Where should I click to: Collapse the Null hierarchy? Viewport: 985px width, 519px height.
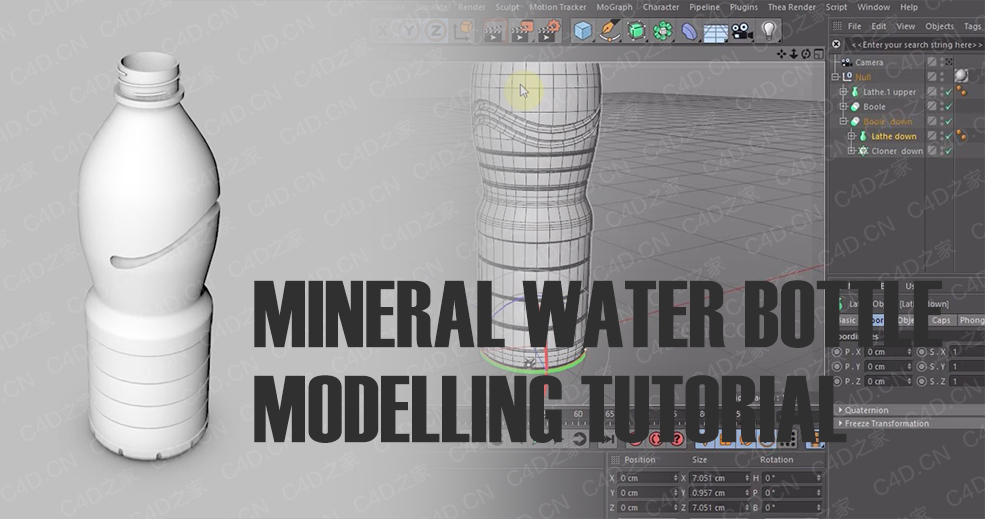[835, 77]
